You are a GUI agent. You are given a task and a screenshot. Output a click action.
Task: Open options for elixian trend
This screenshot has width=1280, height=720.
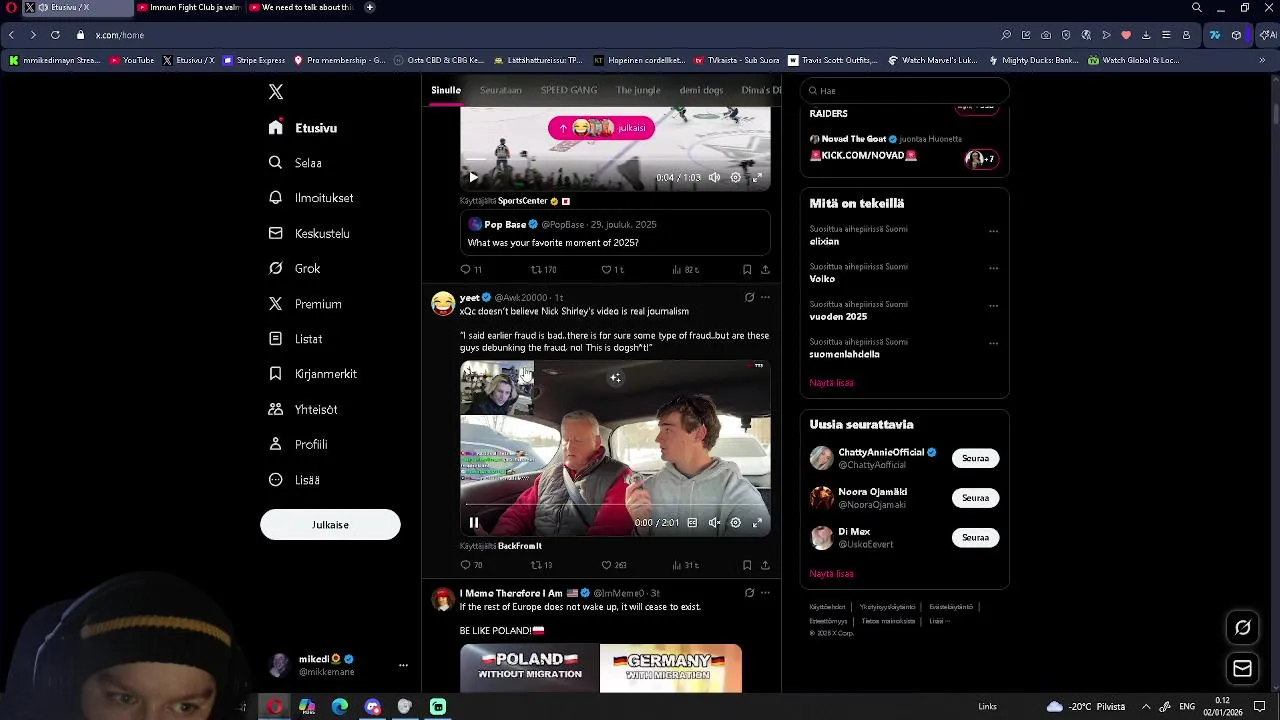coord(993,231)
